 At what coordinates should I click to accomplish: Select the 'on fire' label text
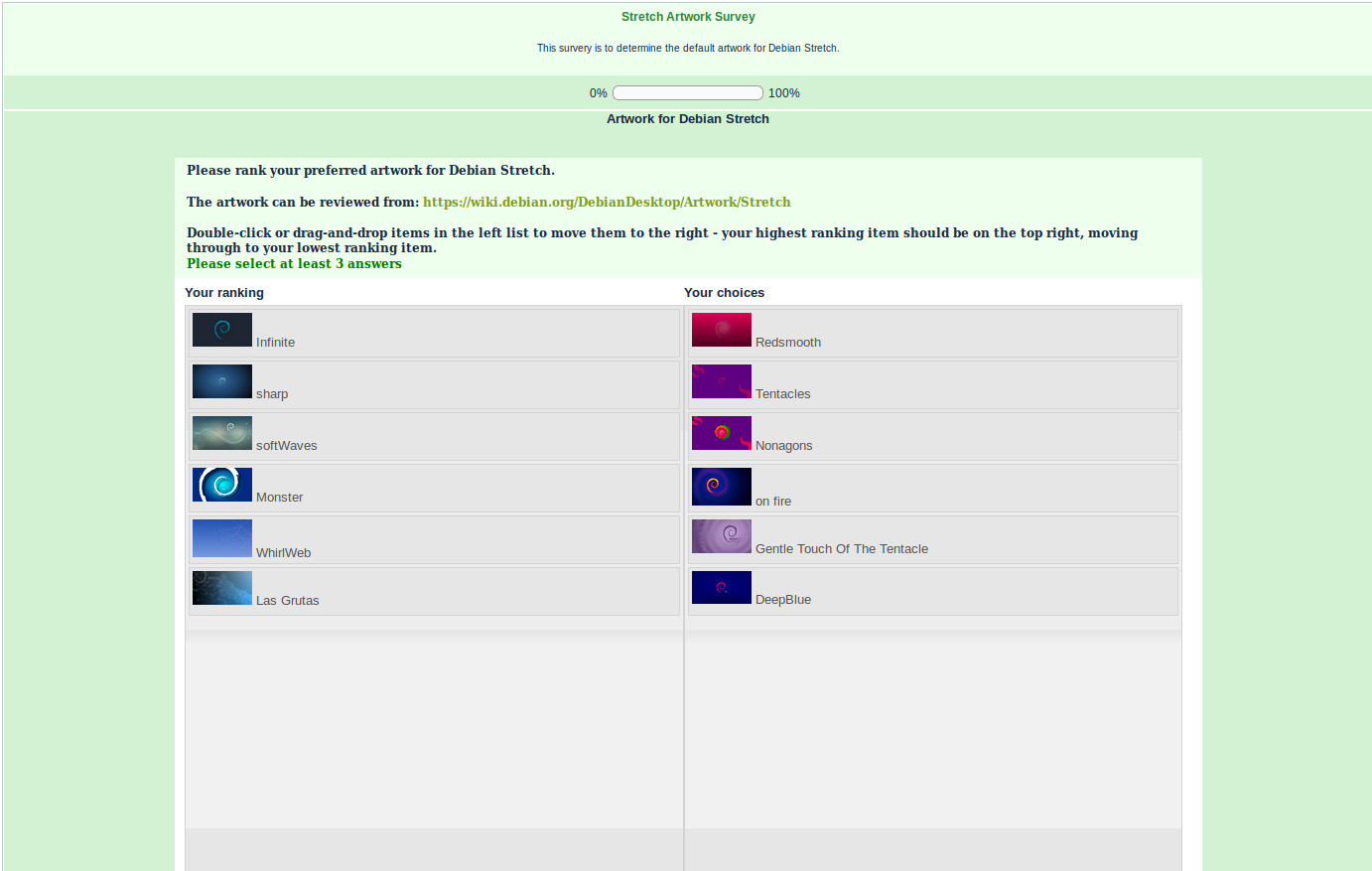[773, 502]
